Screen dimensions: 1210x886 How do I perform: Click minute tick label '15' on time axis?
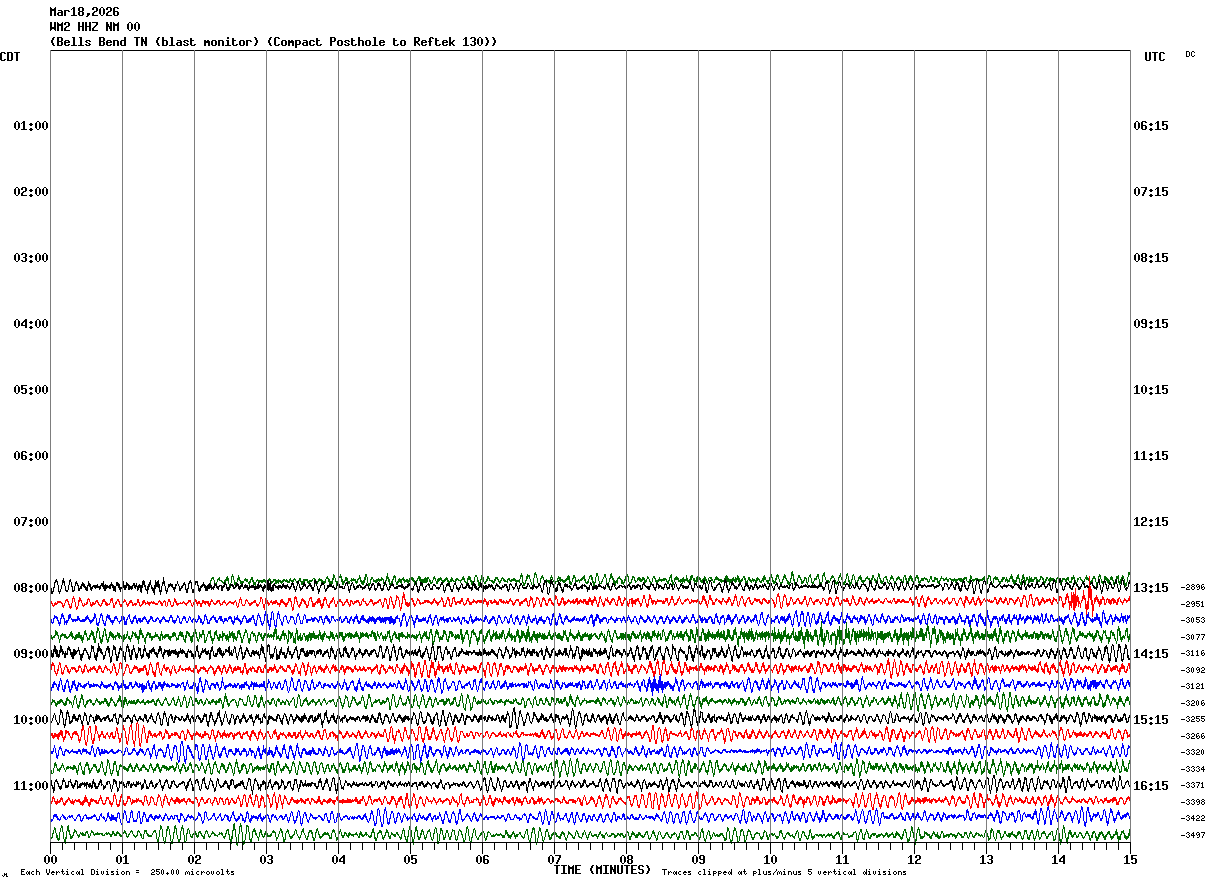(1130, 860)
